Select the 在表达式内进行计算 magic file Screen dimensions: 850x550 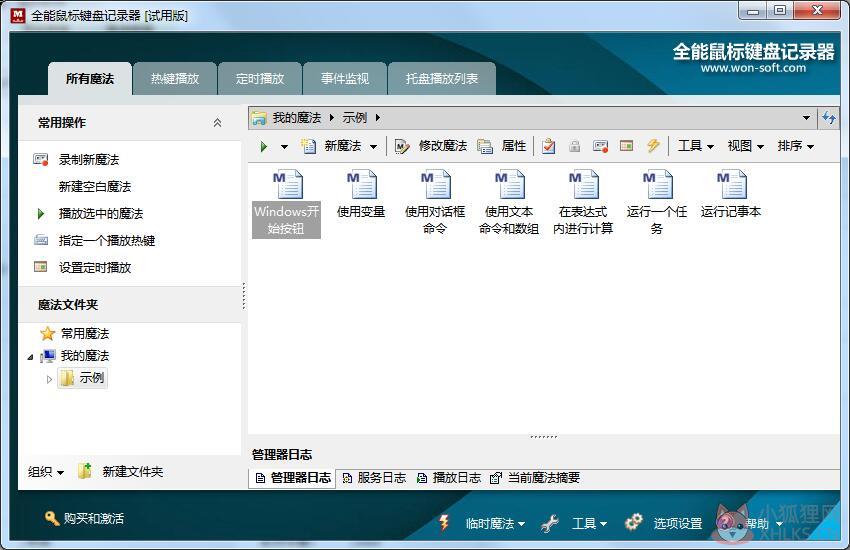point(583,203)
